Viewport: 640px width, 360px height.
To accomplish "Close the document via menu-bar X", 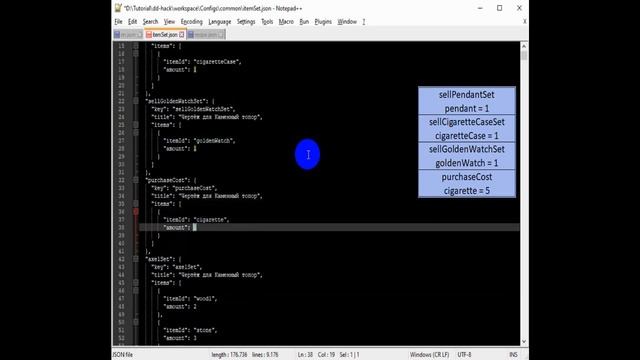I will (524, 21).
